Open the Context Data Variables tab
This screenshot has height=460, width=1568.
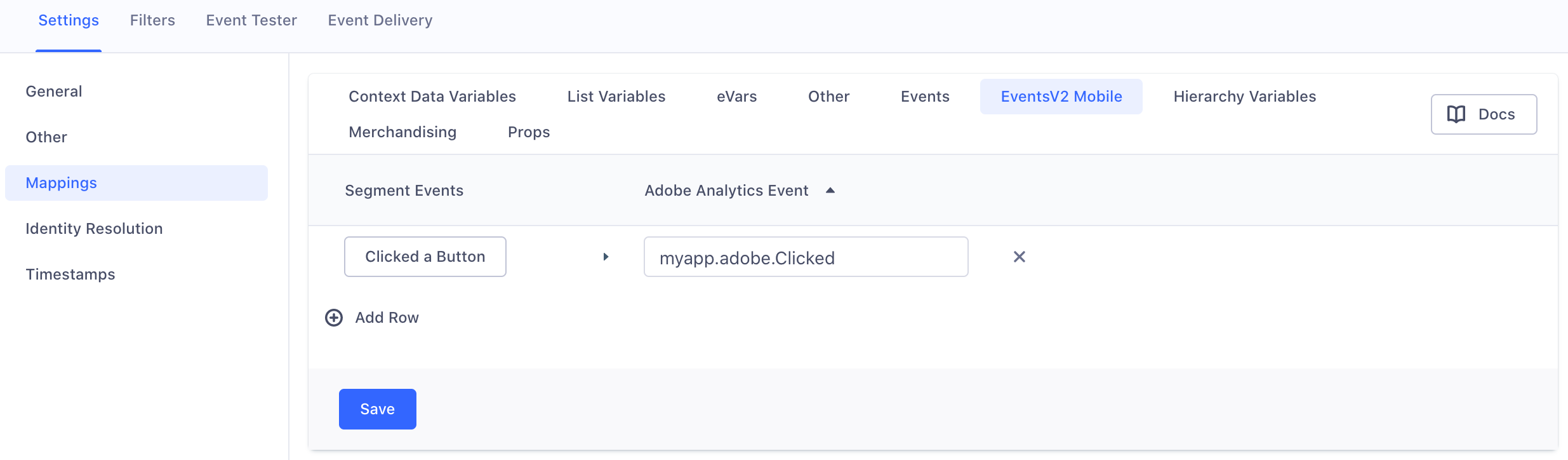click(x=432, y=96)
